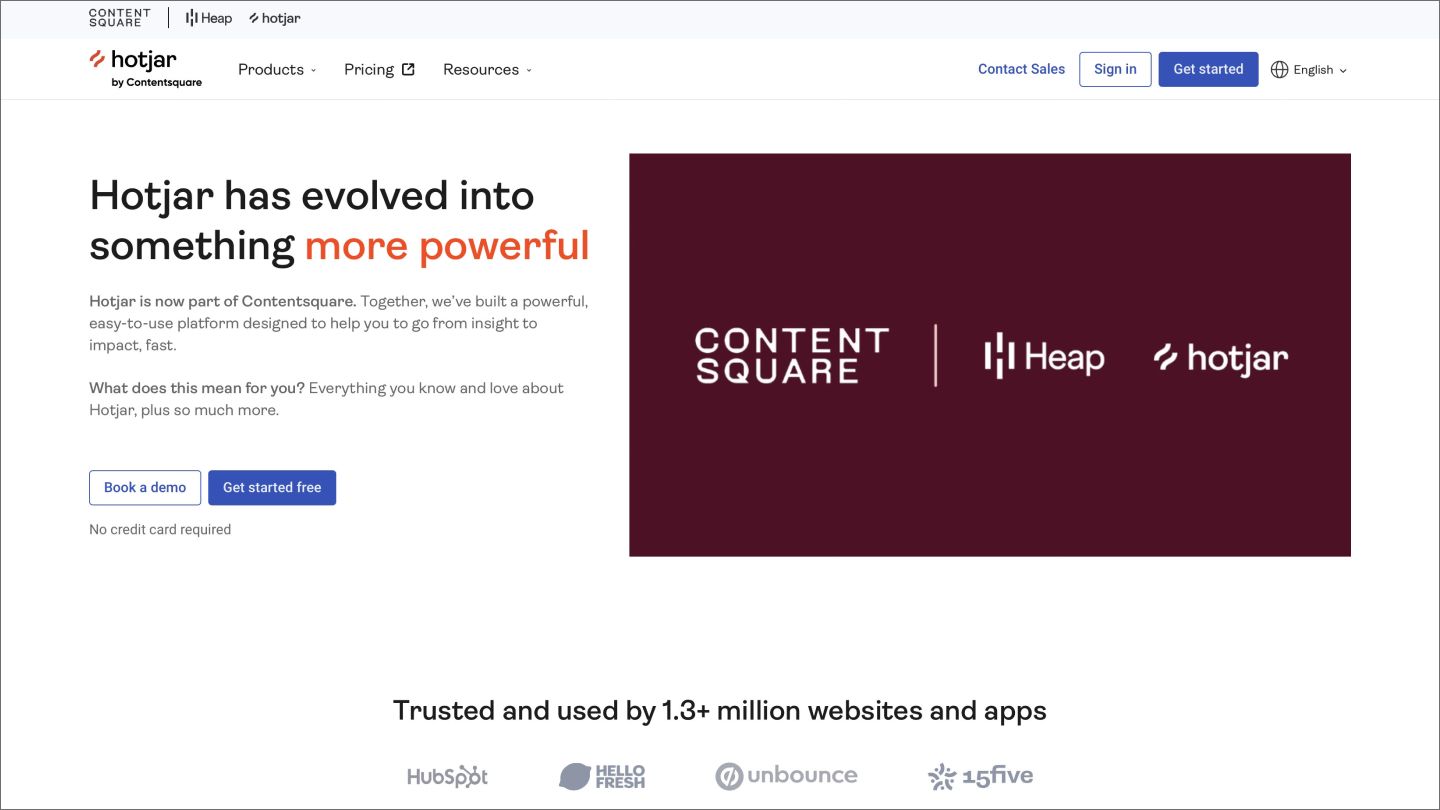The image size is (1440, 810).
Task: Open the Products dropdown
Action: [277, 69]
